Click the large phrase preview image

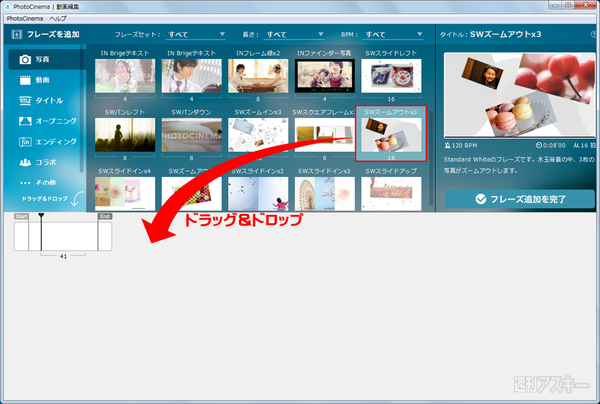click(x=520, y=94)
